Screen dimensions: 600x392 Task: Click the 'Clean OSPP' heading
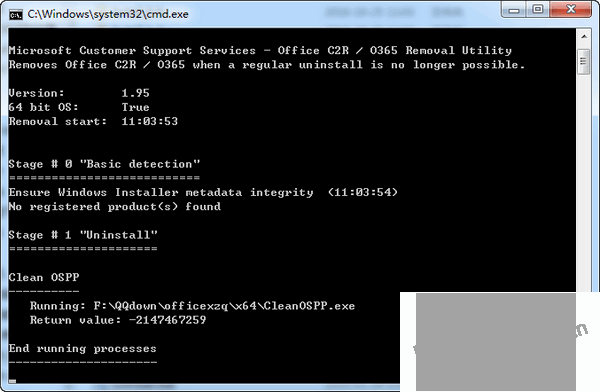click(x=44, y=277)
